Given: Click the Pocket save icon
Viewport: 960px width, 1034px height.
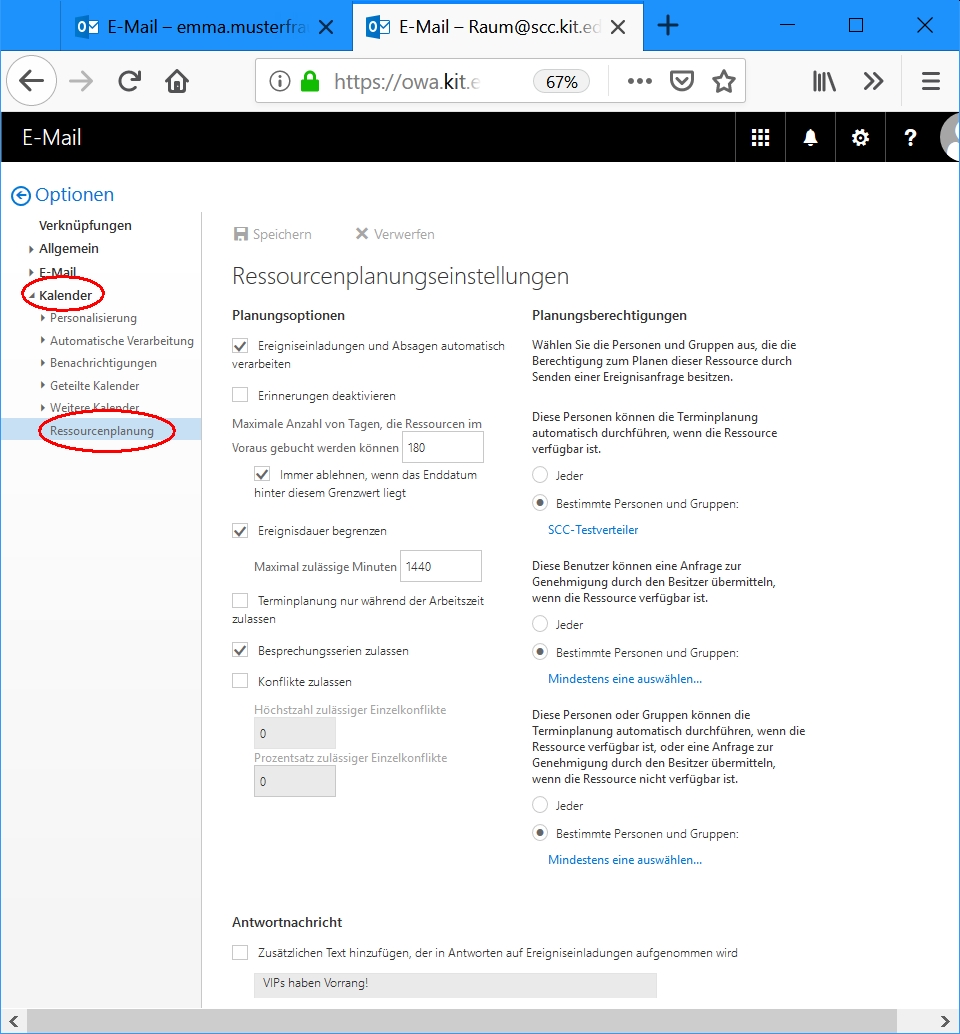Looking at the screenshot, I should pyautogui.click(x=682, y=82).
